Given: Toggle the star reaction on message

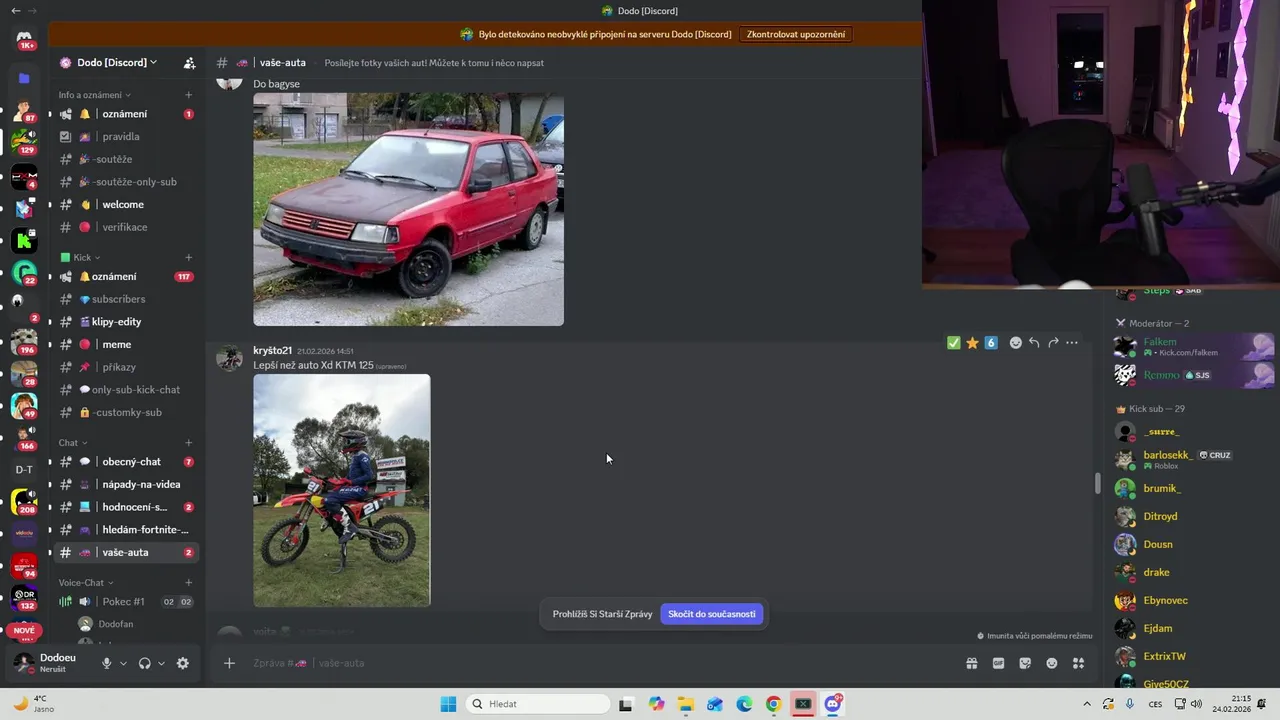Looking at the screenshot, I should point(972,343).
